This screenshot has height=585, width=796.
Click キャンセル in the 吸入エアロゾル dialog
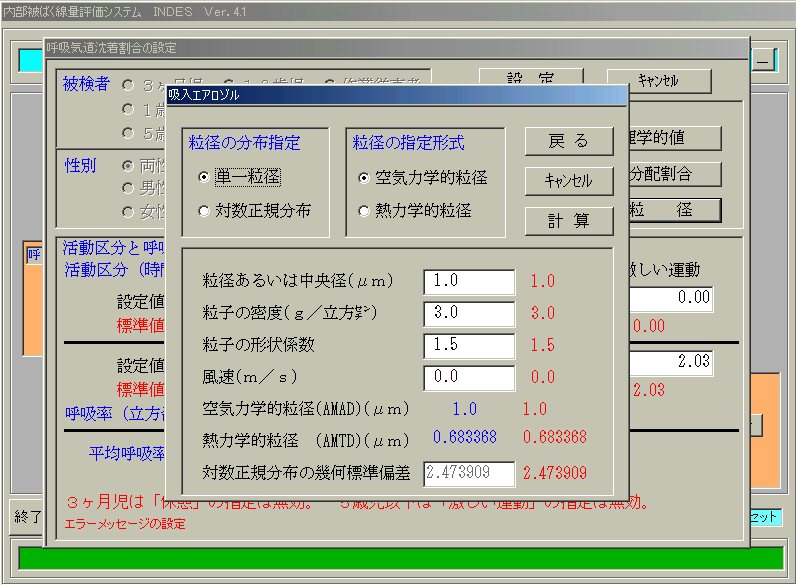569,181
